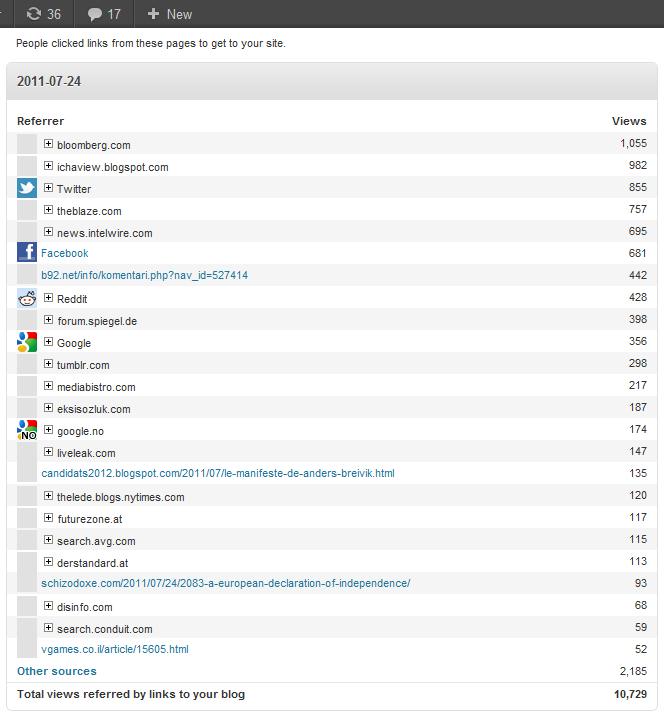Open the New content menu
Image resolution: width=664 pixels, height=721 pixels.
point(169,14)
